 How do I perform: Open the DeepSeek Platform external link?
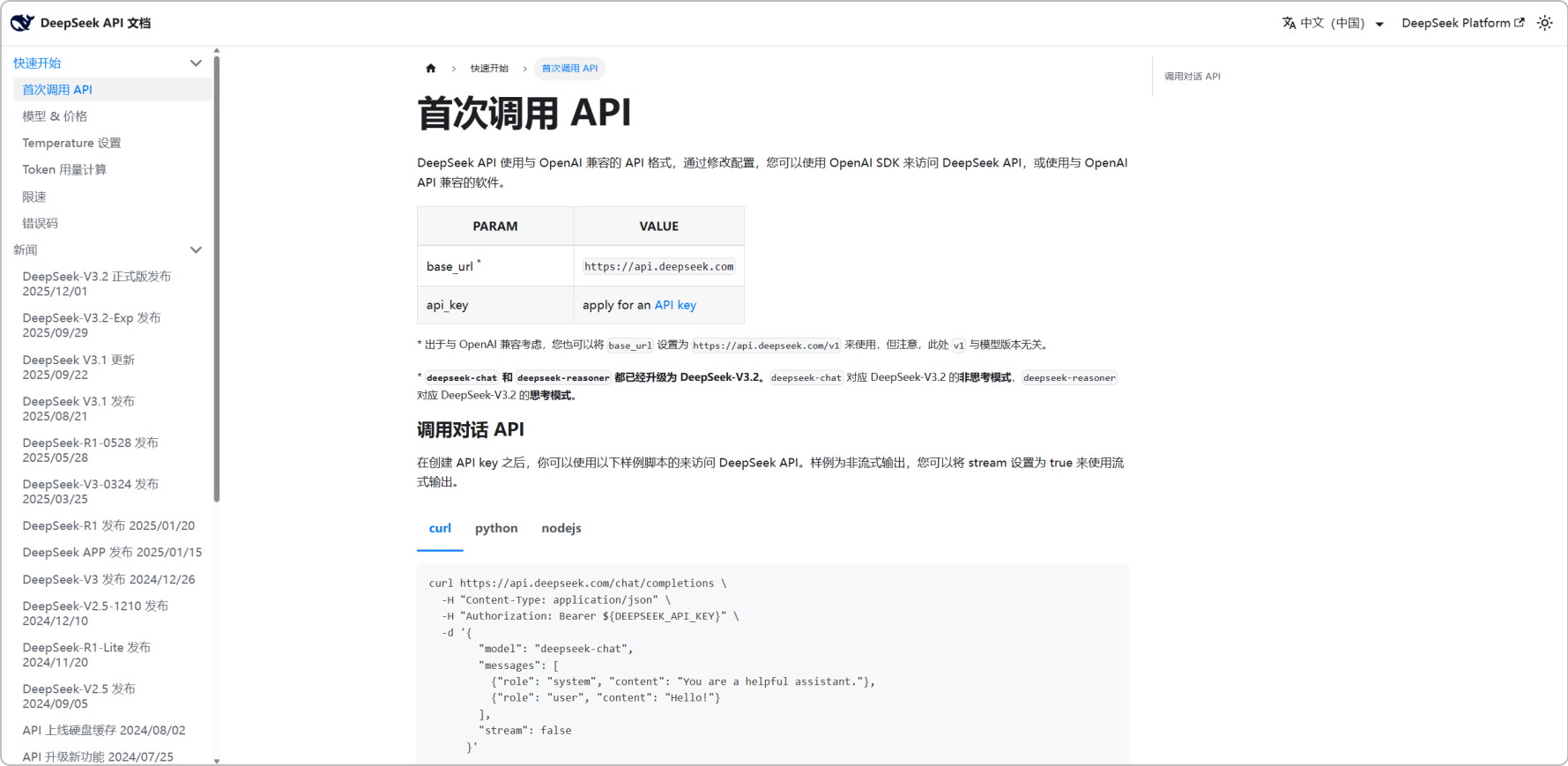coord(1462,23)
